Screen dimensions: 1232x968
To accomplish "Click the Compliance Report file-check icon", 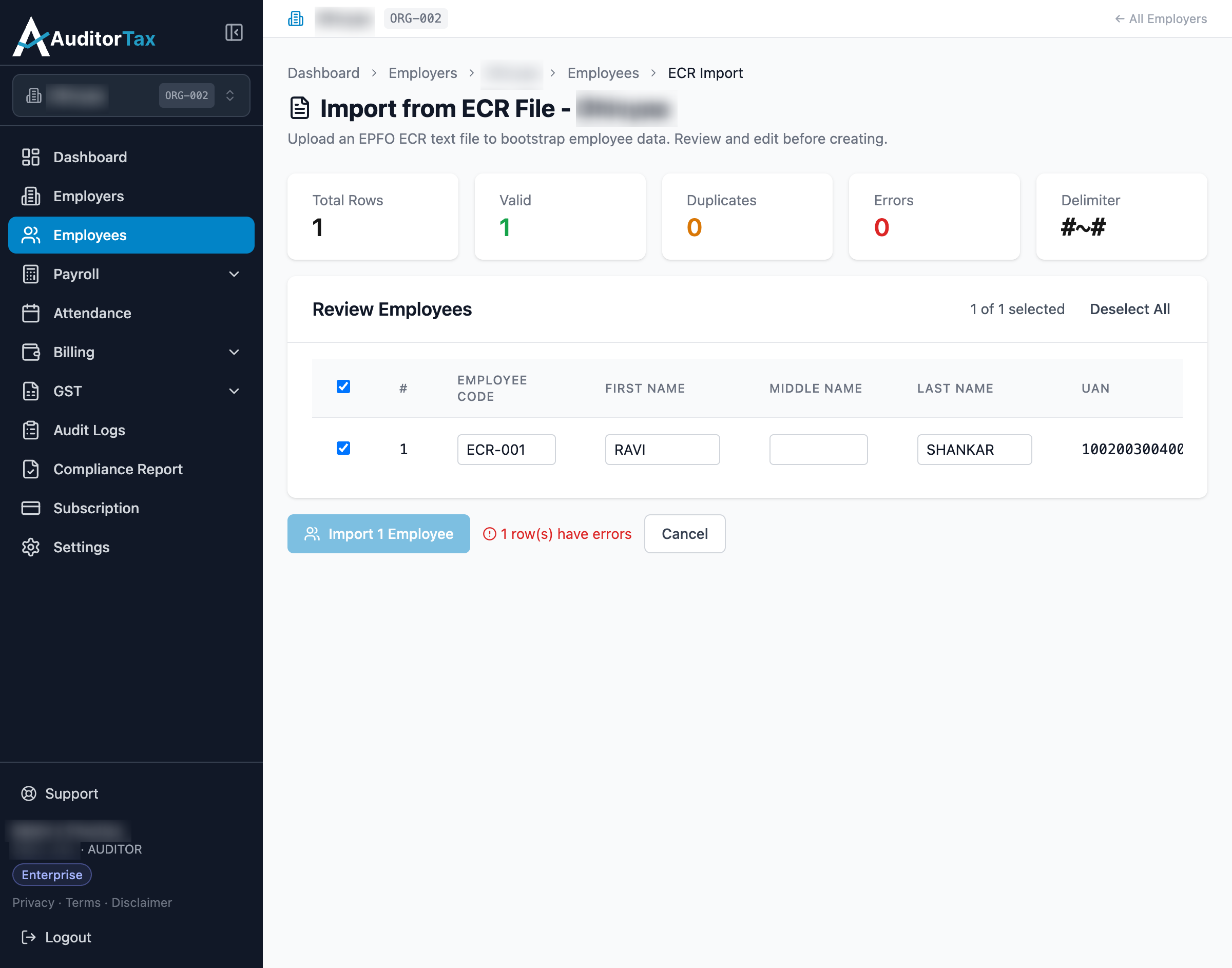I will click(31, 469).
